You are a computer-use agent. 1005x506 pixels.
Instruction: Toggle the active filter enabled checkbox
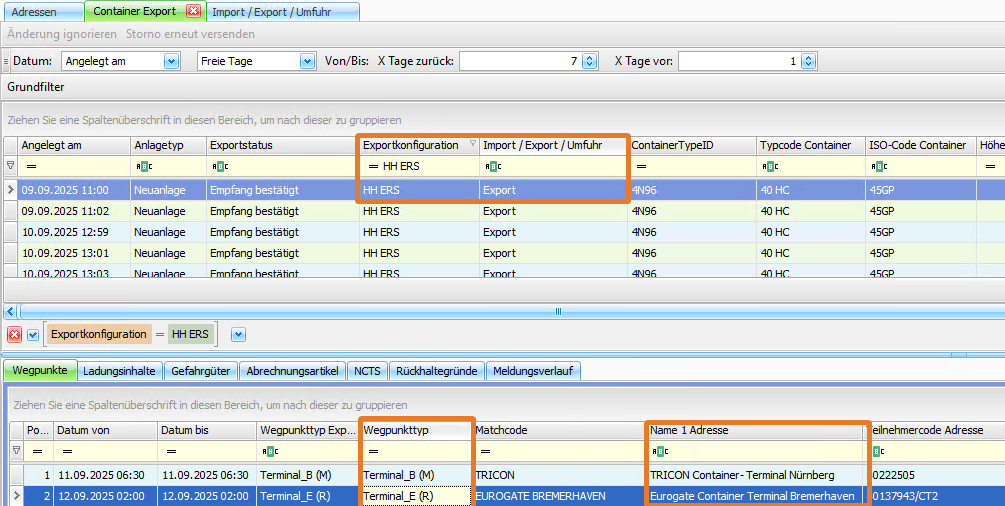tap(33, 334)
